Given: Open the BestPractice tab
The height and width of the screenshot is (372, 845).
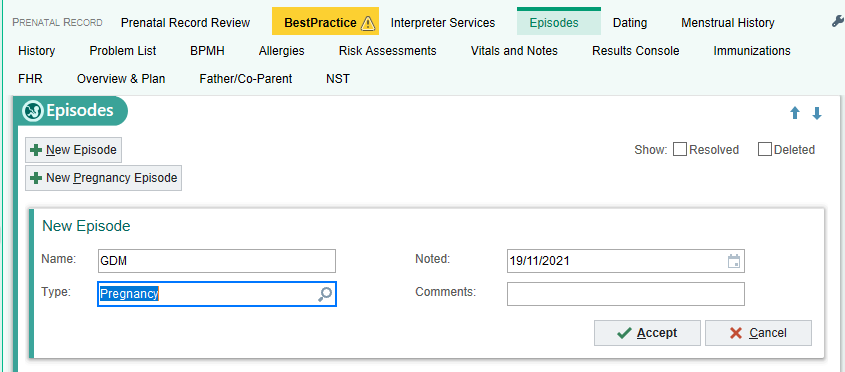Looking at the screenshot, I should [325, 22].
